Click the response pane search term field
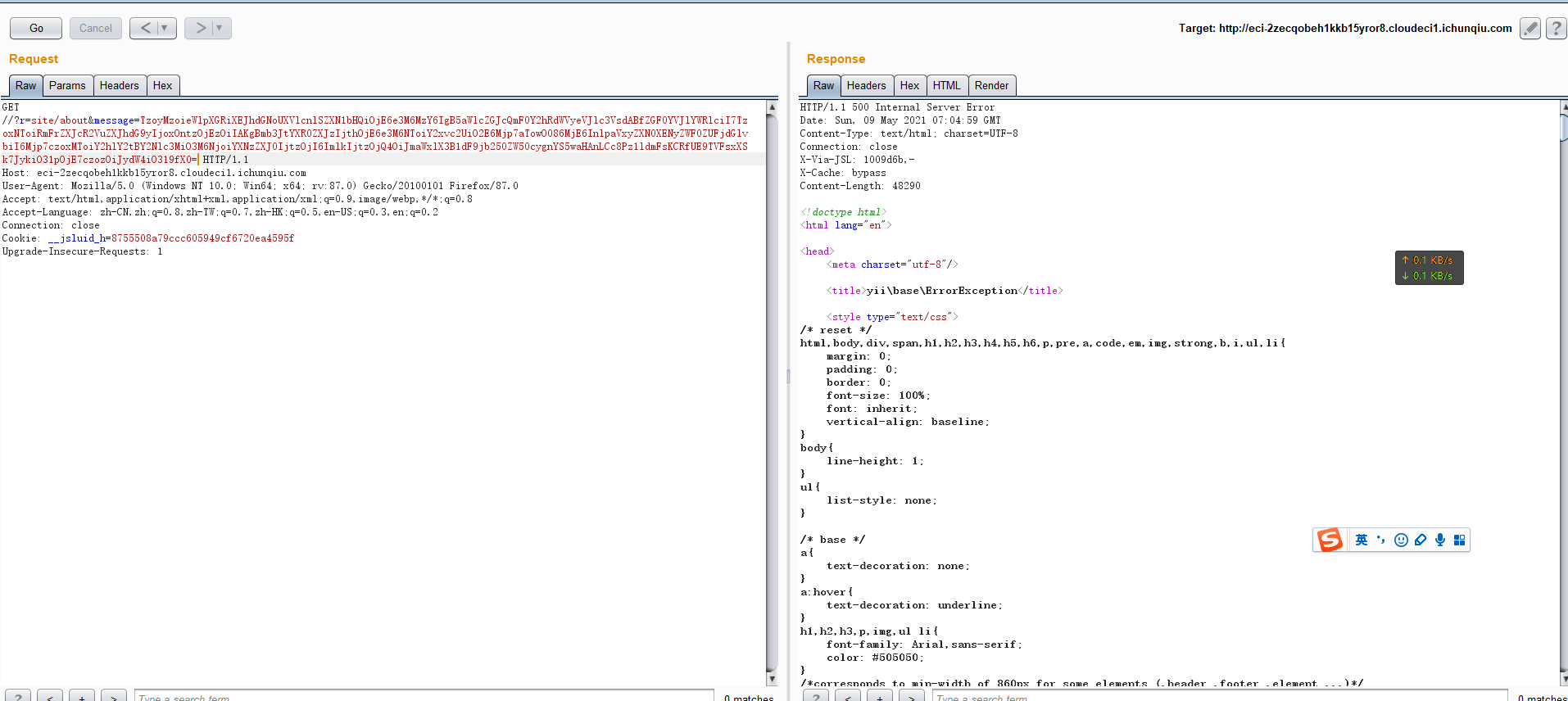This screenshot has width=1568, height=701. pyautogui.click(x=1220, y=697)
